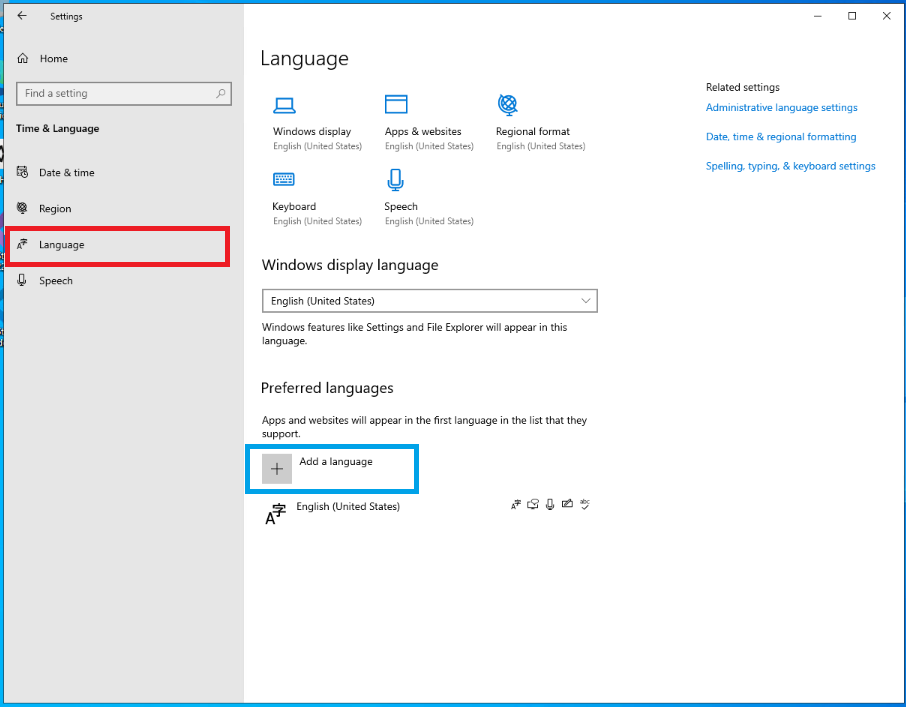The width and height of the screenshot is (906, 707).
Task: Maximize the Settings window
Action: pyautogui.click(x=852, y=16)
